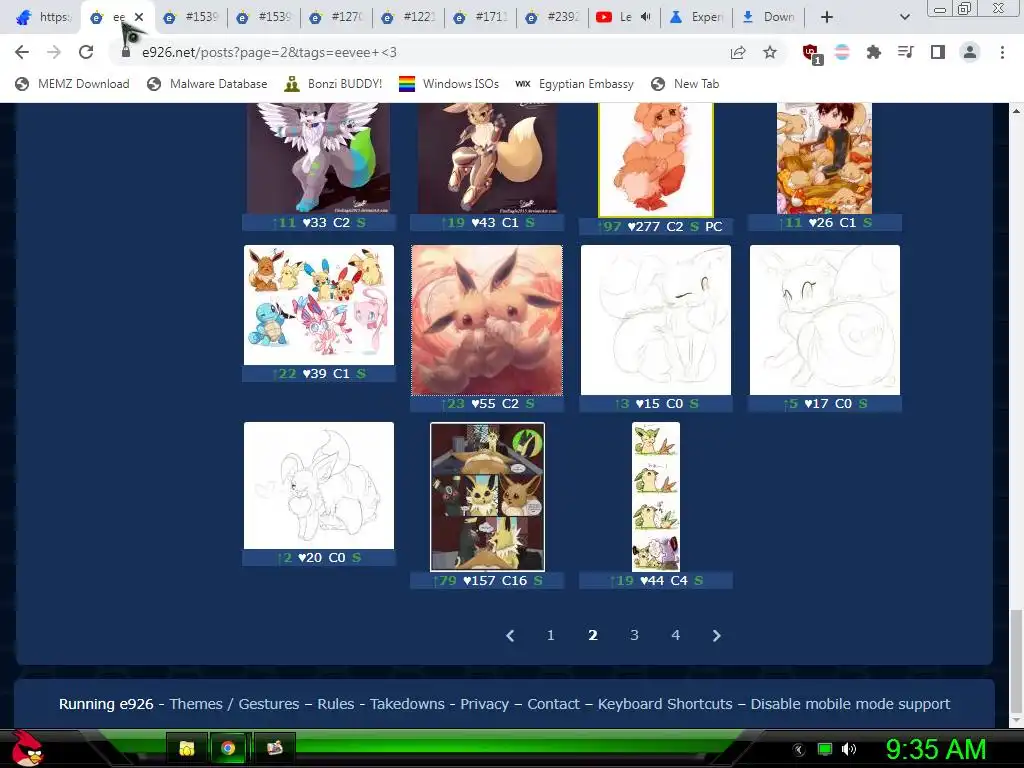
Task: Open the Contact footer link
Action: pyautogui.click(x=553, y=704)
